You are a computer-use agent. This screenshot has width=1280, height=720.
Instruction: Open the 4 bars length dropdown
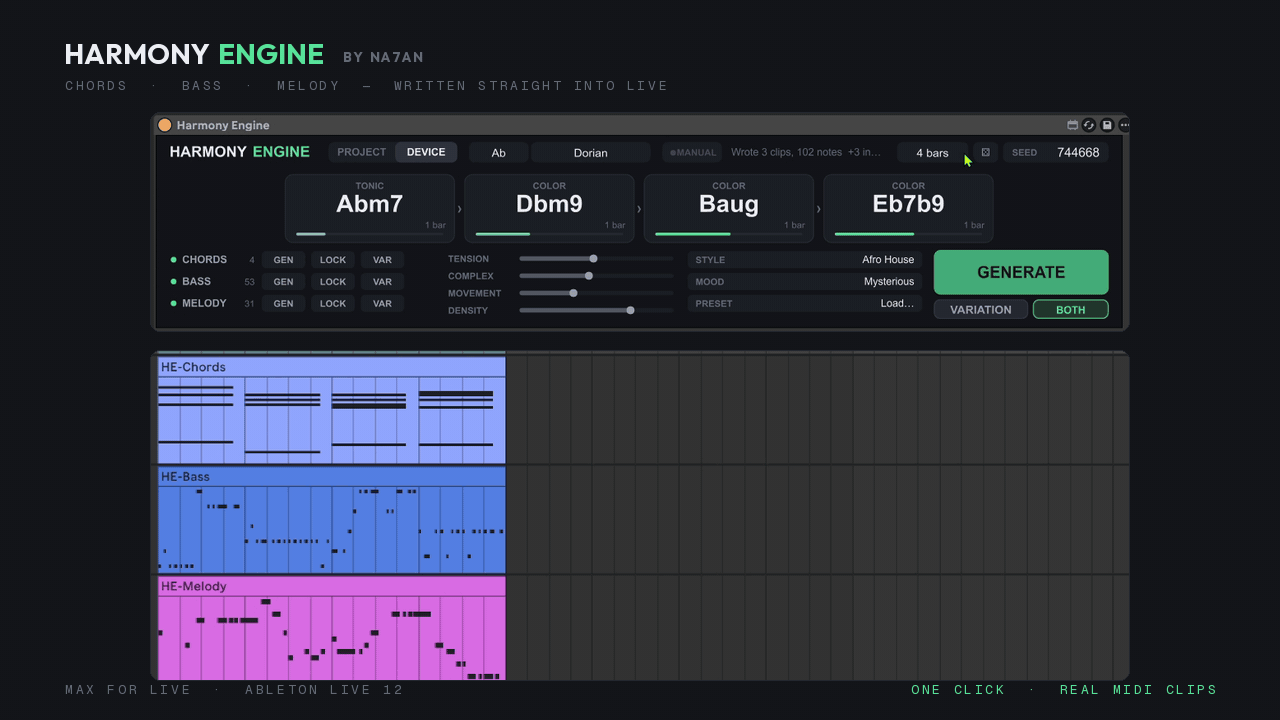click(933, 152)
